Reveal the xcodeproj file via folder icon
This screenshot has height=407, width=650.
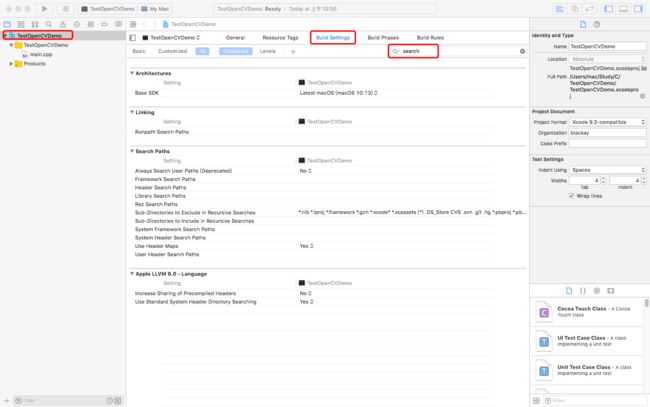click(644, 68)
